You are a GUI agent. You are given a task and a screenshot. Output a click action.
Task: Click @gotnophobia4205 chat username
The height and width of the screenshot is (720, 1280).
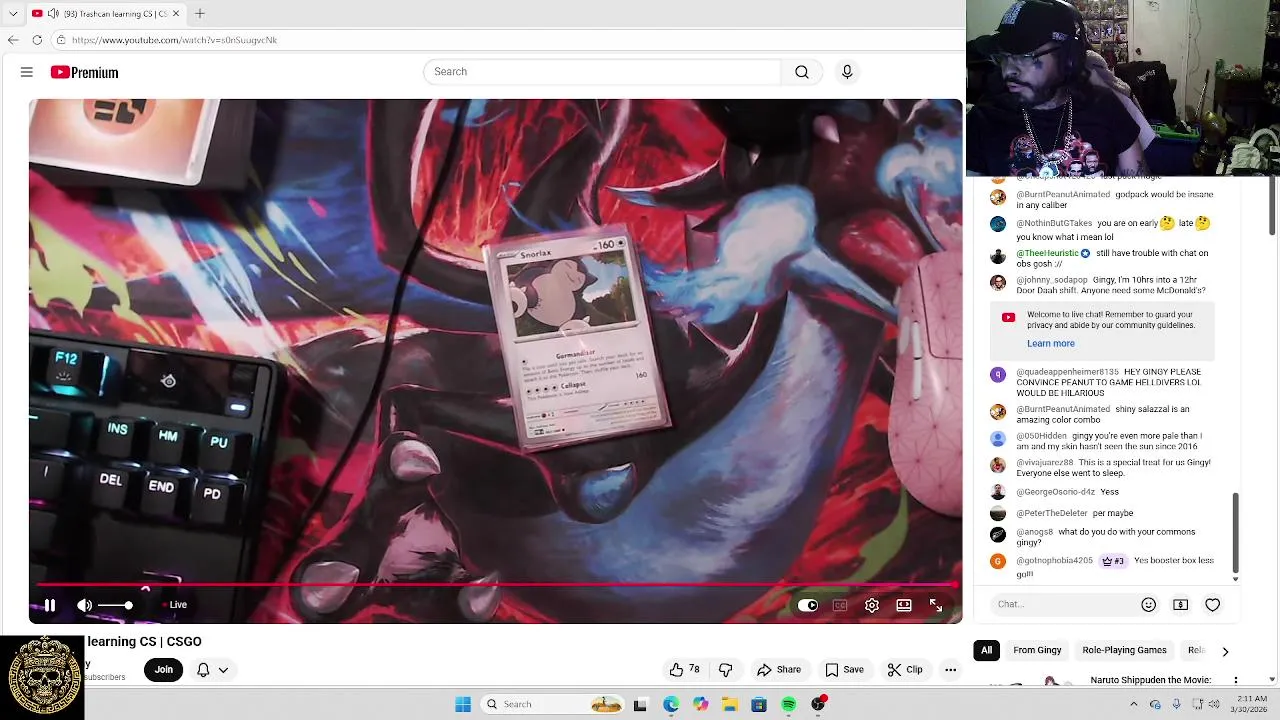point(1055,561)
